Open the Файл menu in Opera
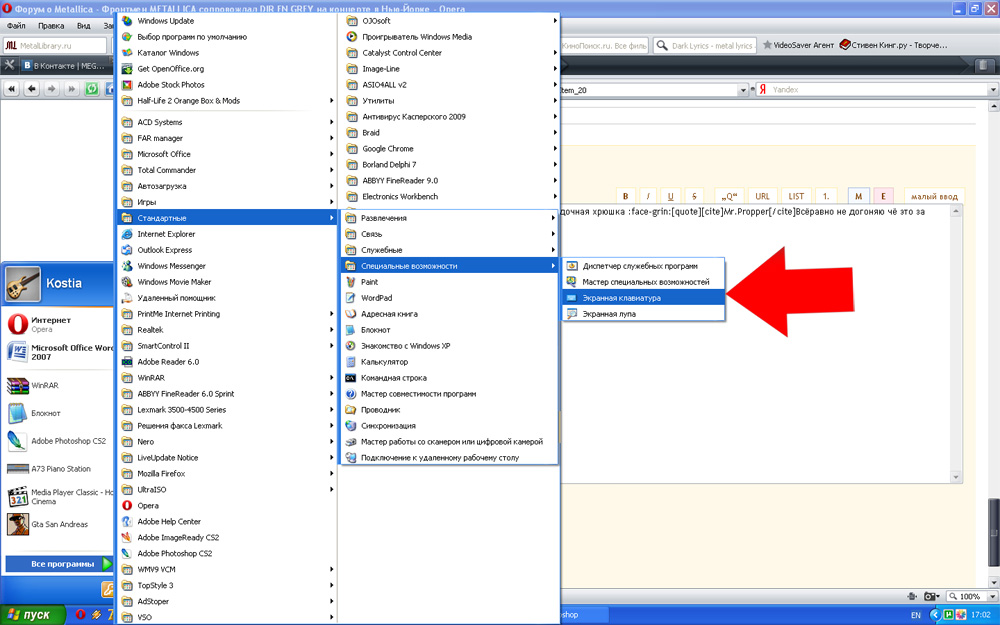The image size is (1000, 625). click(16, 25)
